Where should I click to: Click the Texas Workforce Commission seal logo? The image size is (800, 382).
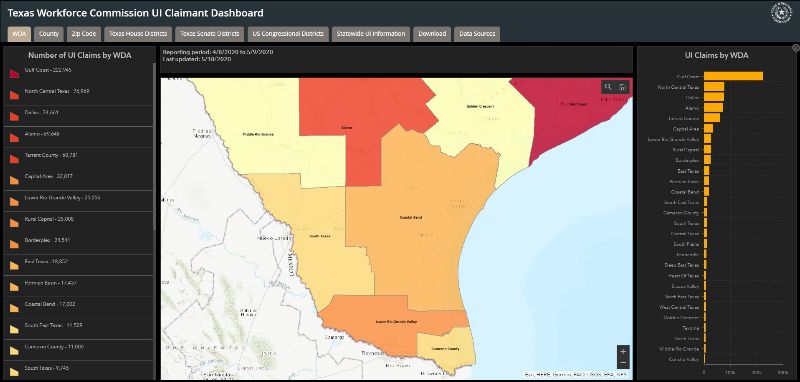(781, 13)
